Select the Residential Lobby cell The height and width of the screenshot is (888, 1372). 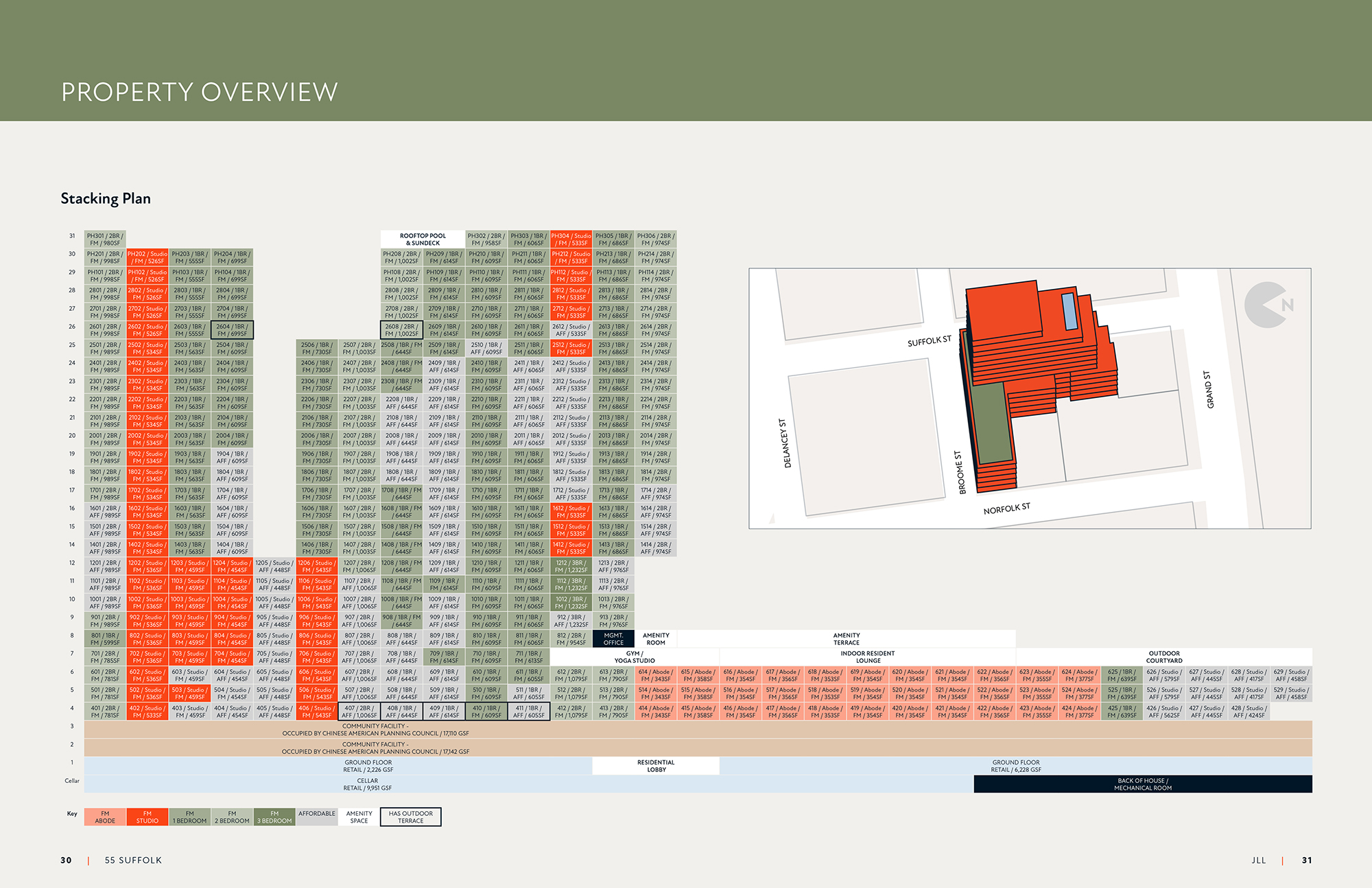coord(656,766)
